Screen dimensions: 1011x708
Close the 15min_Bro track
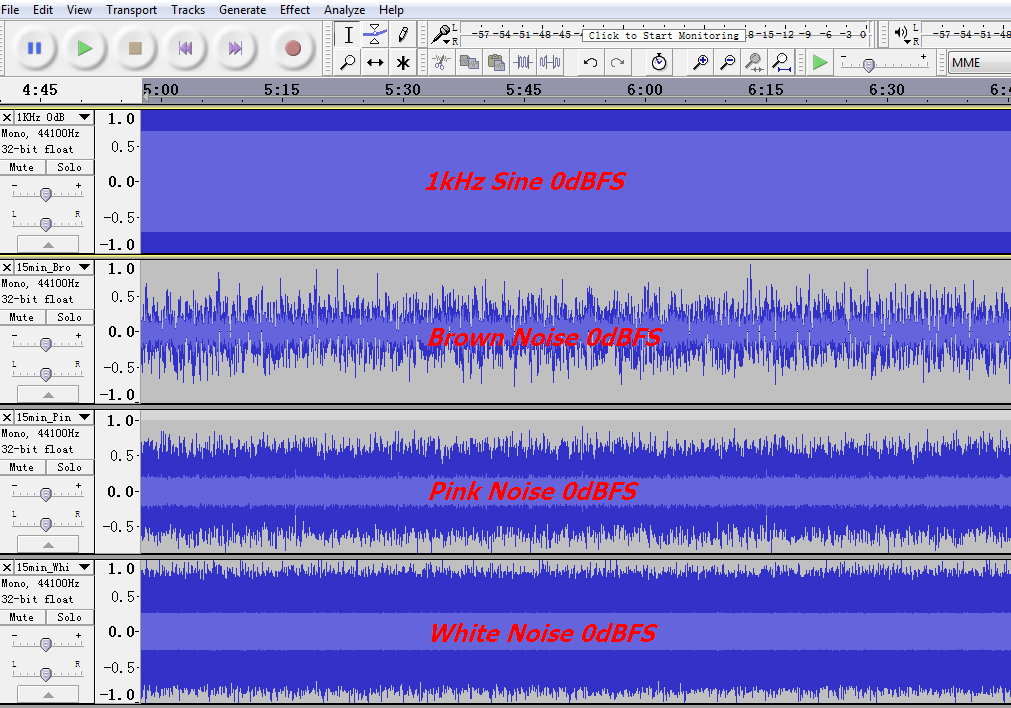(x=7, y=267)
